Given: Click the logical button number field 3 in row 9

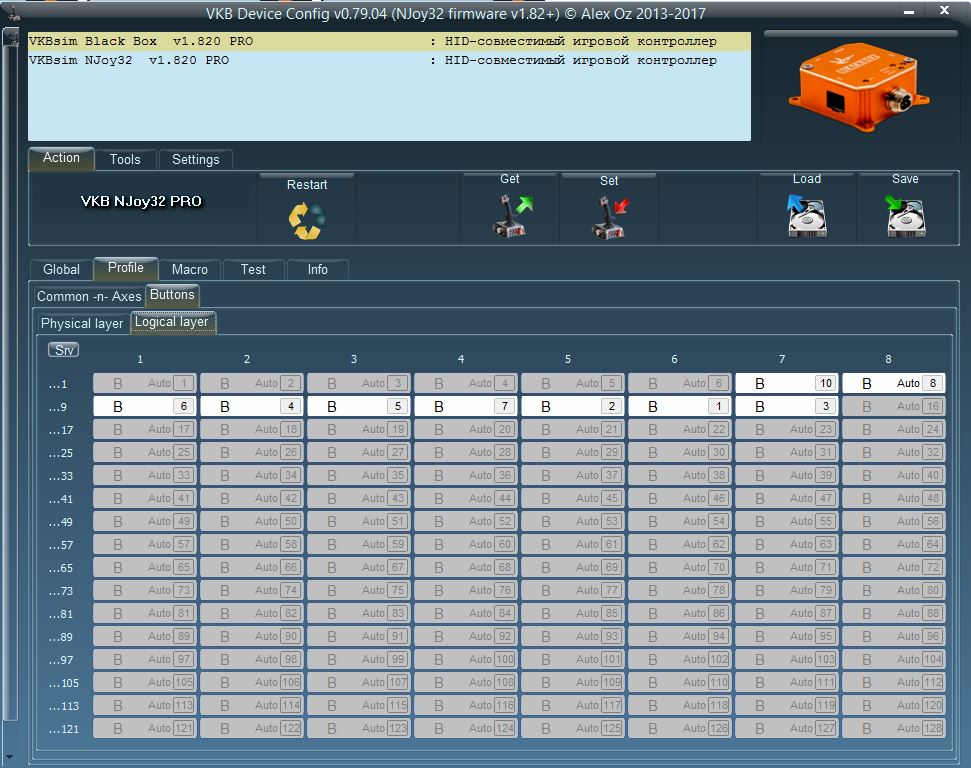Looking at the screenshot, I should pyautogui.click(x=825, y=406).
